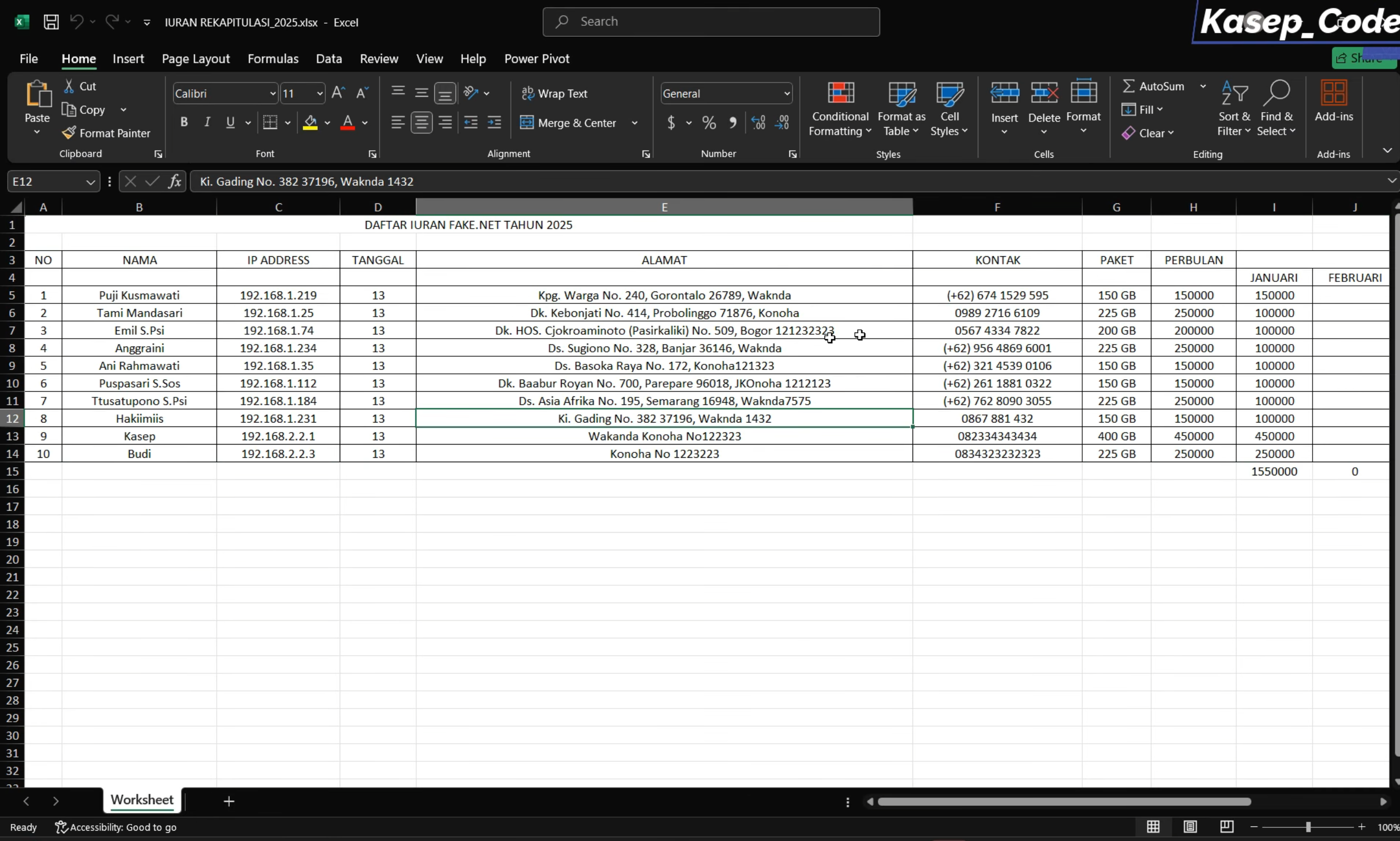Add a new sheet with plus button

[229, 801]
